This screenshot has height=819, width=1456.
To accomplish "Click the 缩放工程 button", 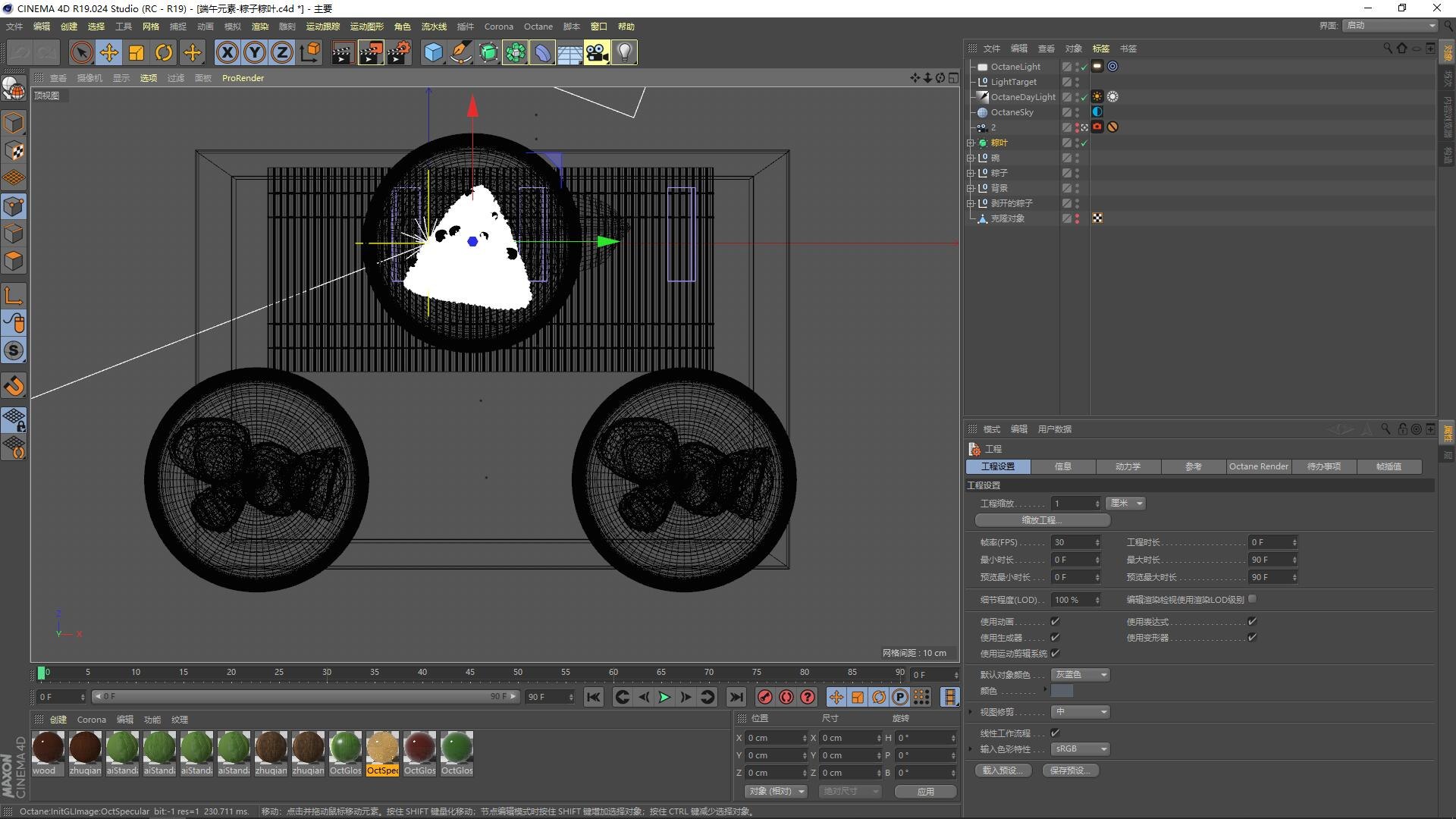I will [x=1042, y=520].
